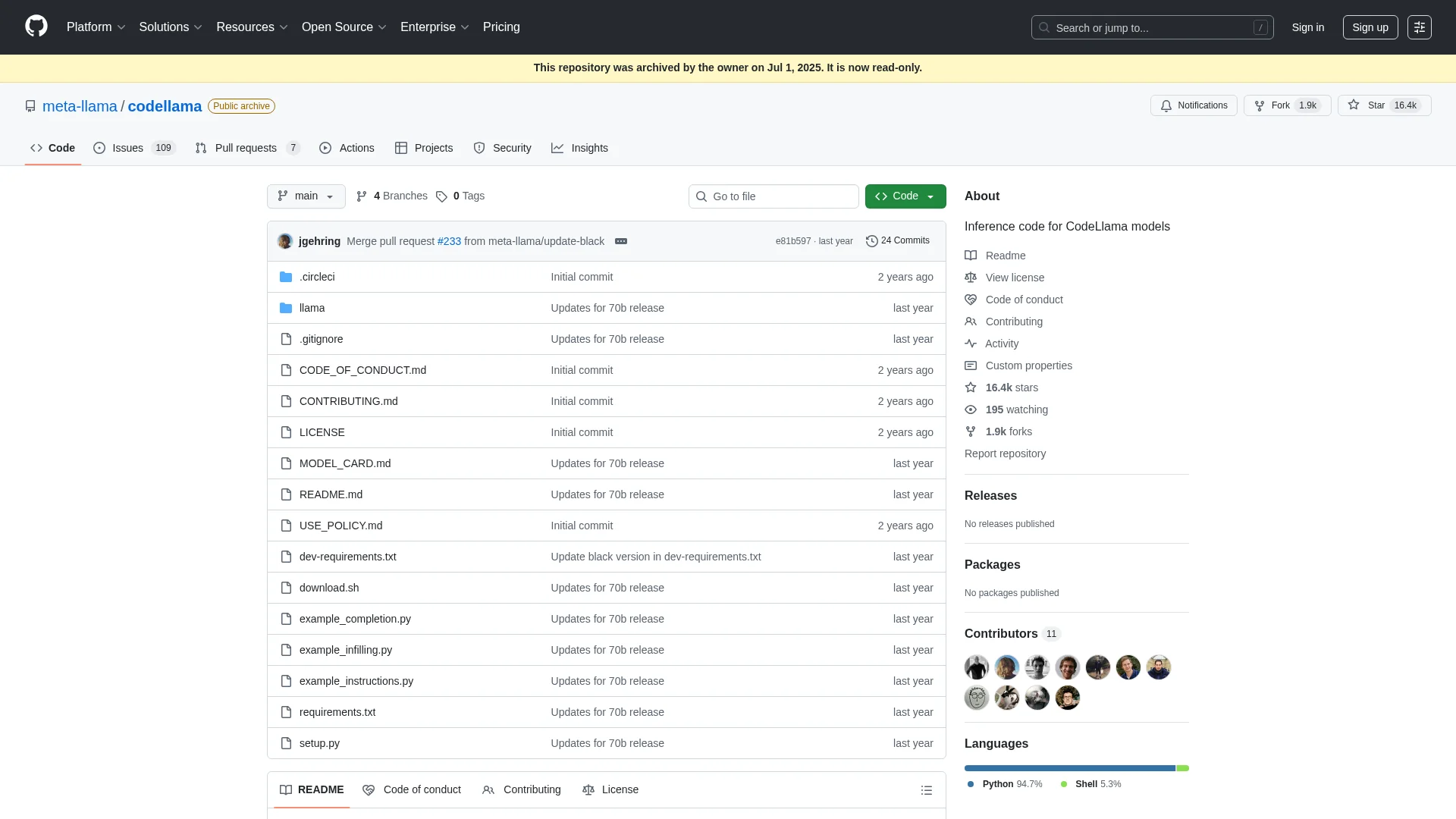Expand the green Code dropdown button
Viewport: 1456px width, 819px height.
(x=905, y=196)
